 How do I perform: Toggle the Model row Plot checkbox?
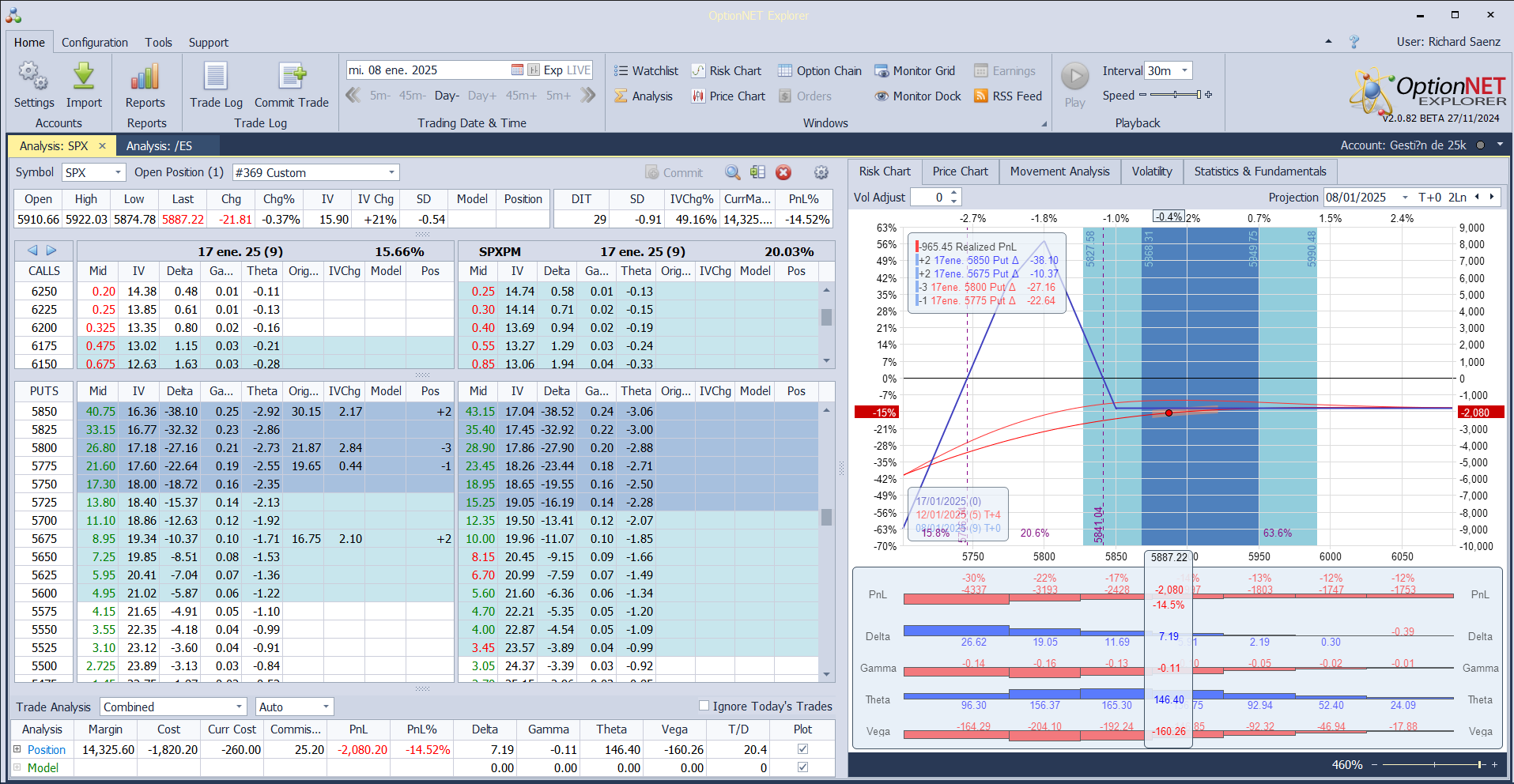click(x=803, y=767)
